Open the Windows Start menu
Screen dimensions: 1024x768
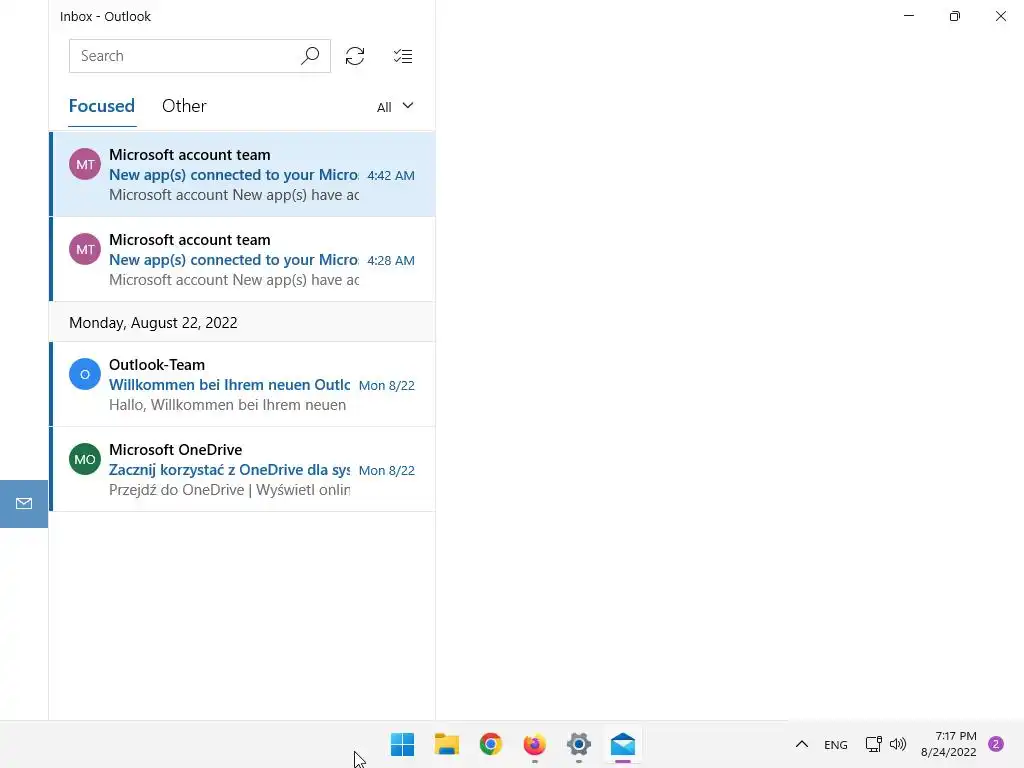tap(402, 744)
